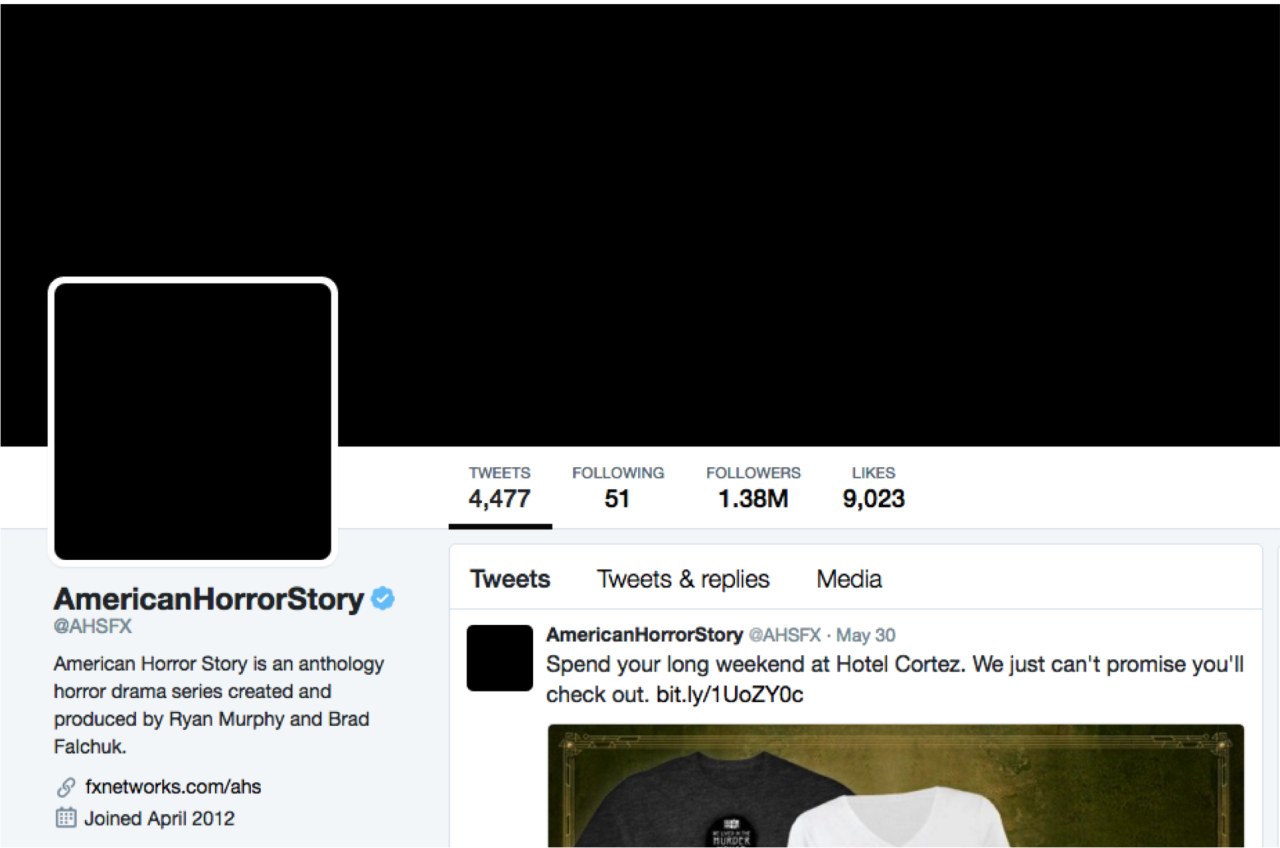Screen dimensions: 1280x848
Task: Switch to the Tweets timeline tab
Action: click(x=510, y=579)
